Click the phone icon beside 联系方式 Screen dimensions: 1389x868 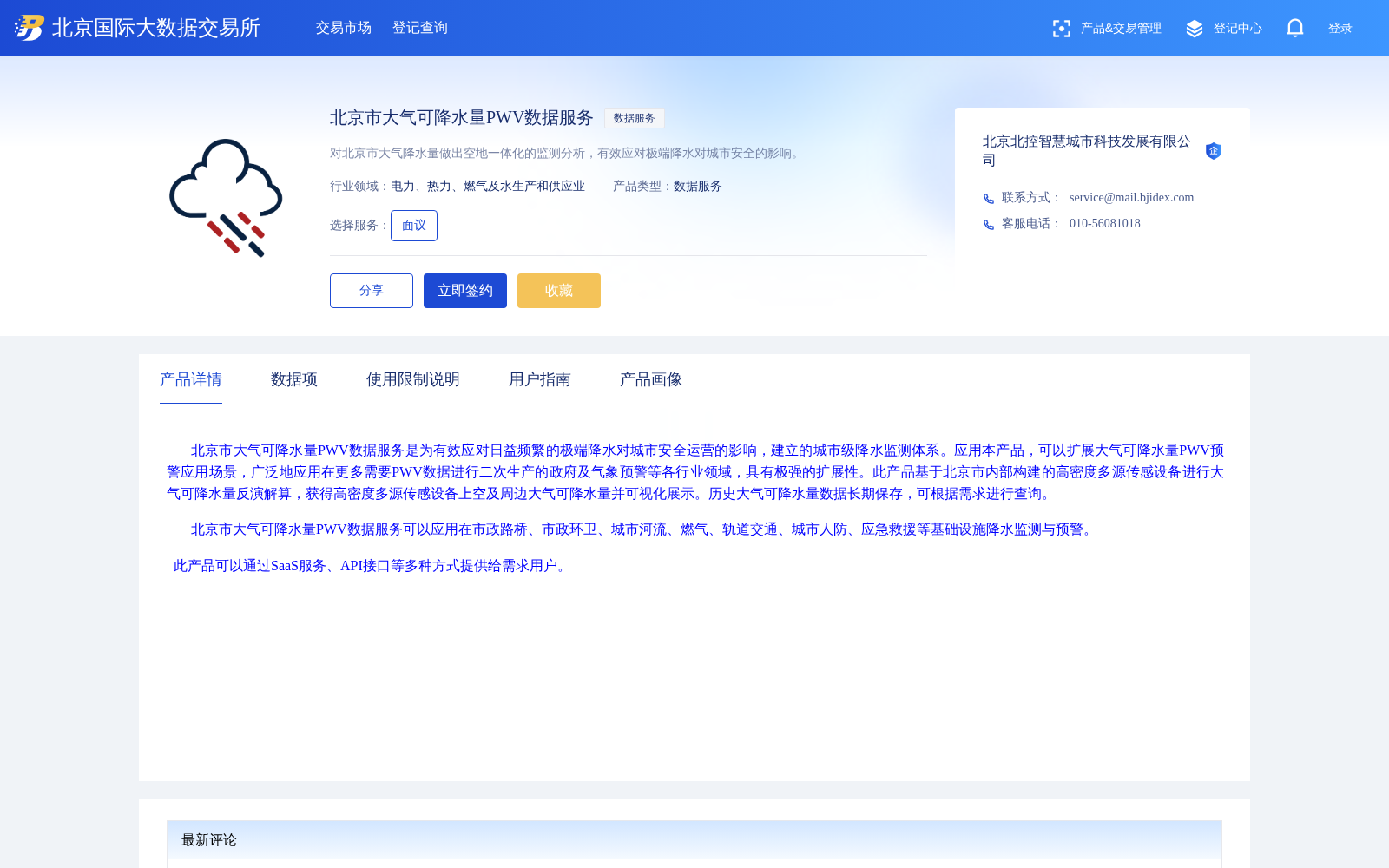(989, 199)
